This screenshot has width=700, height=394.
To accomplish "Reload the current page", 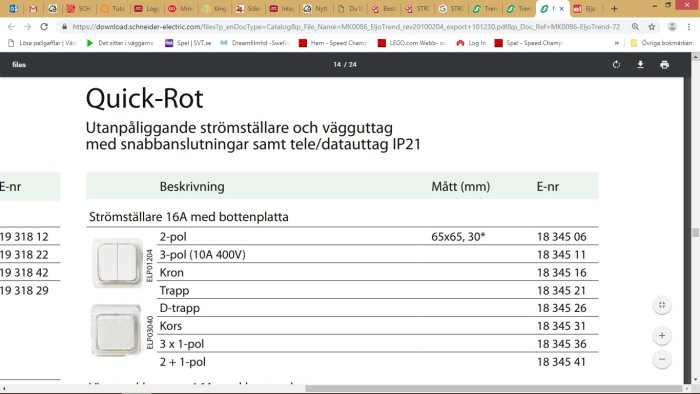I will 44,27.
